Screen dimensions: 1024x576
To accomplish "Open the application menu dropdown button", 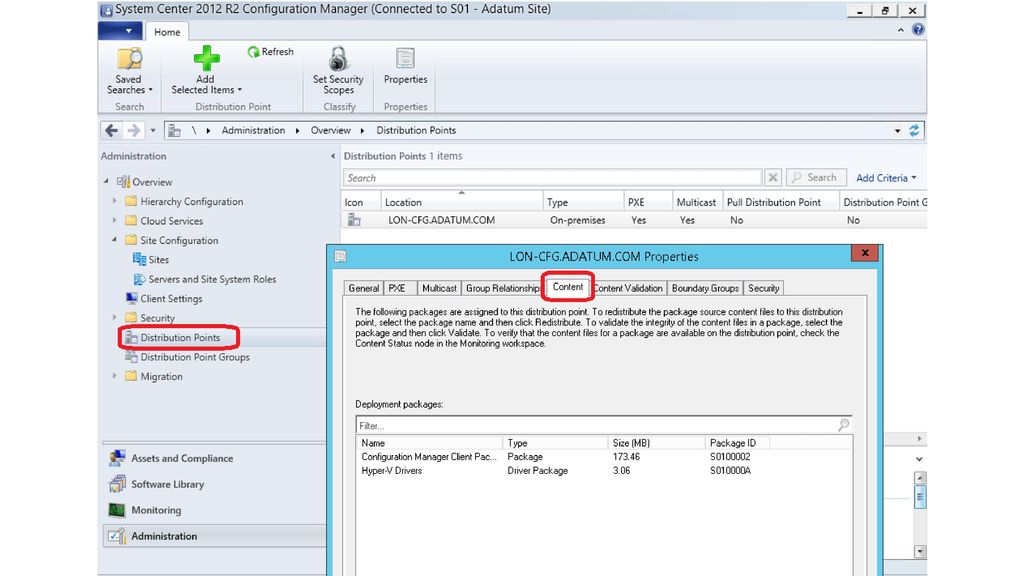I will pos(121,31).
